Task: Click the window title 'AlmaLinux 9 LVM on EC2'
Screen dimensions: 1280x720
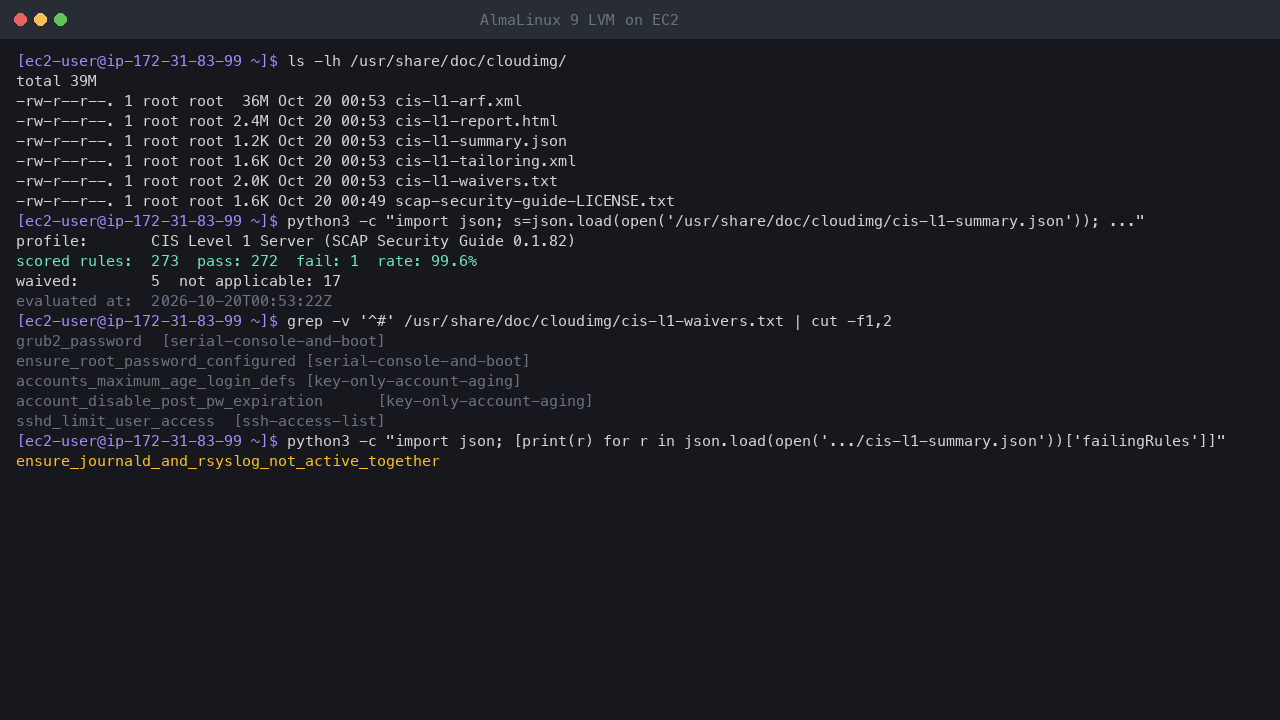Action: (579, 20)
